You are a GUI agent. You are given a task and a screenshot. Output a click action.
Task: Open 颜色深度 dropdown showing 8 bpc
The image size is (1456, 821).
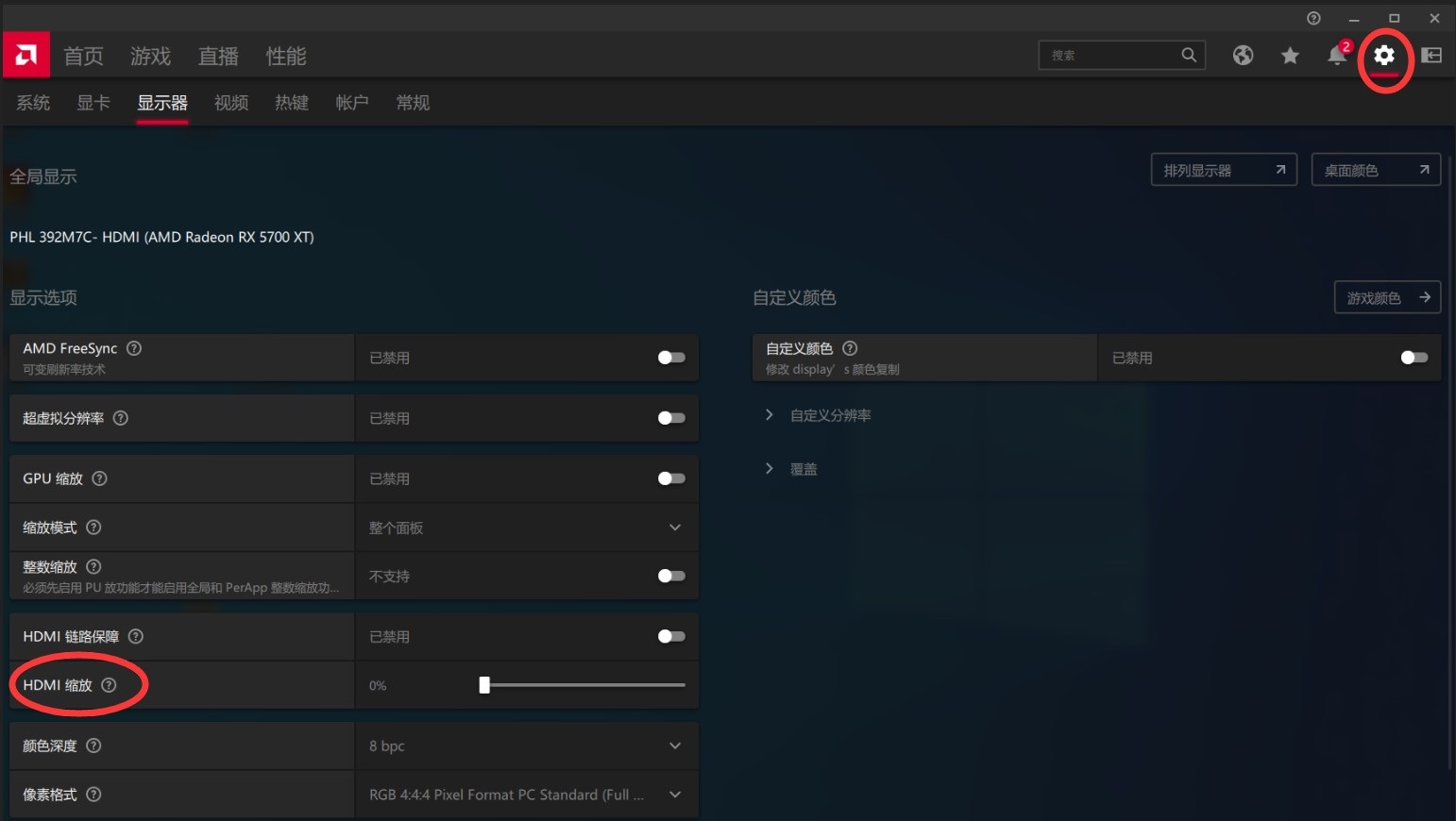pos(527,746)
